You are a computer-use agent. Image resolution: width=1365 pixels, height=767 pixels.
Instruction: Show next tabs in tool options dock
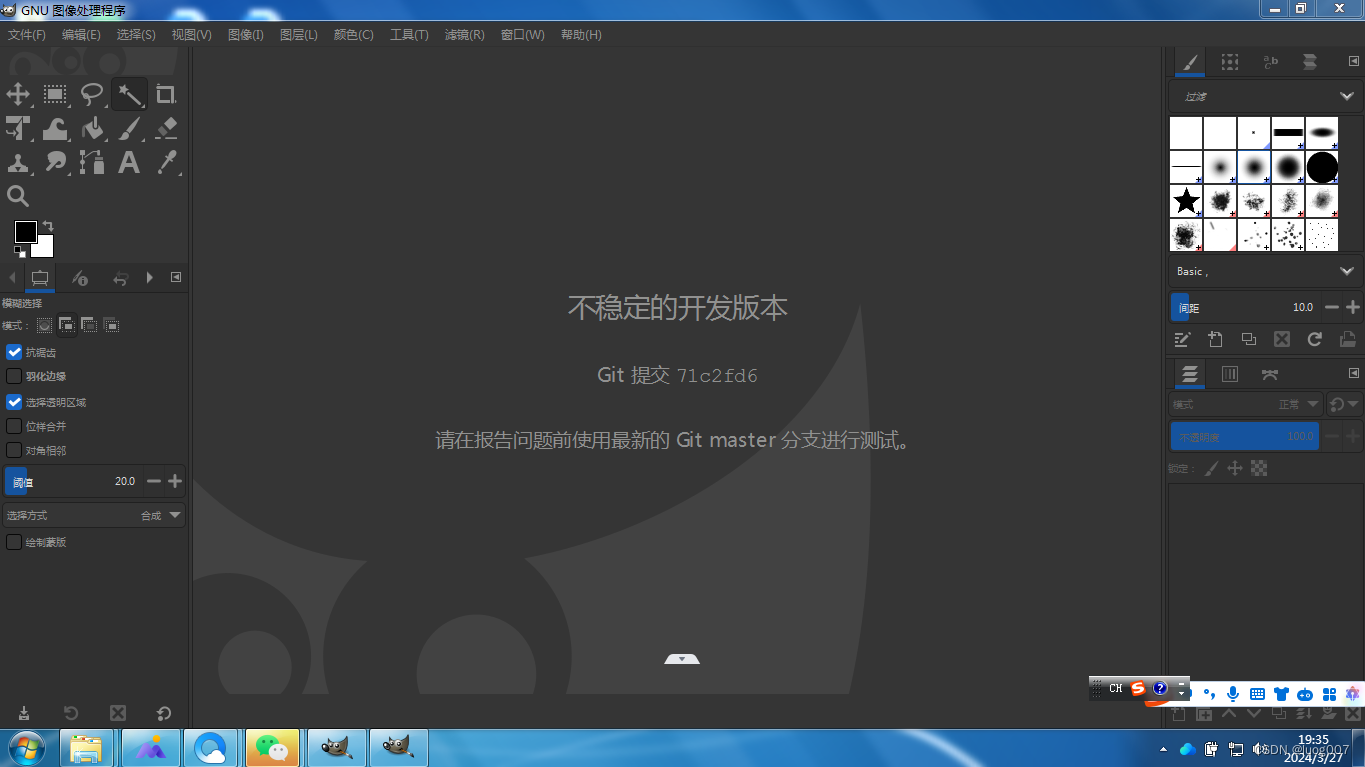(150, 277)
